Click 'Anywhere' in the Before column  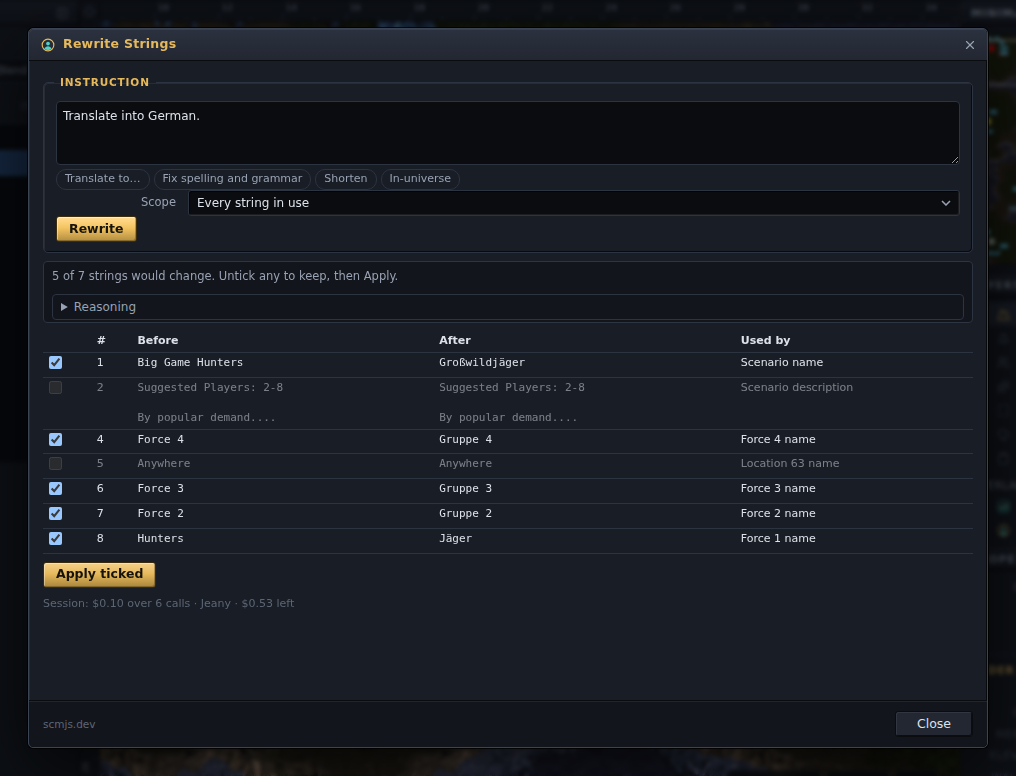[163, 463]
